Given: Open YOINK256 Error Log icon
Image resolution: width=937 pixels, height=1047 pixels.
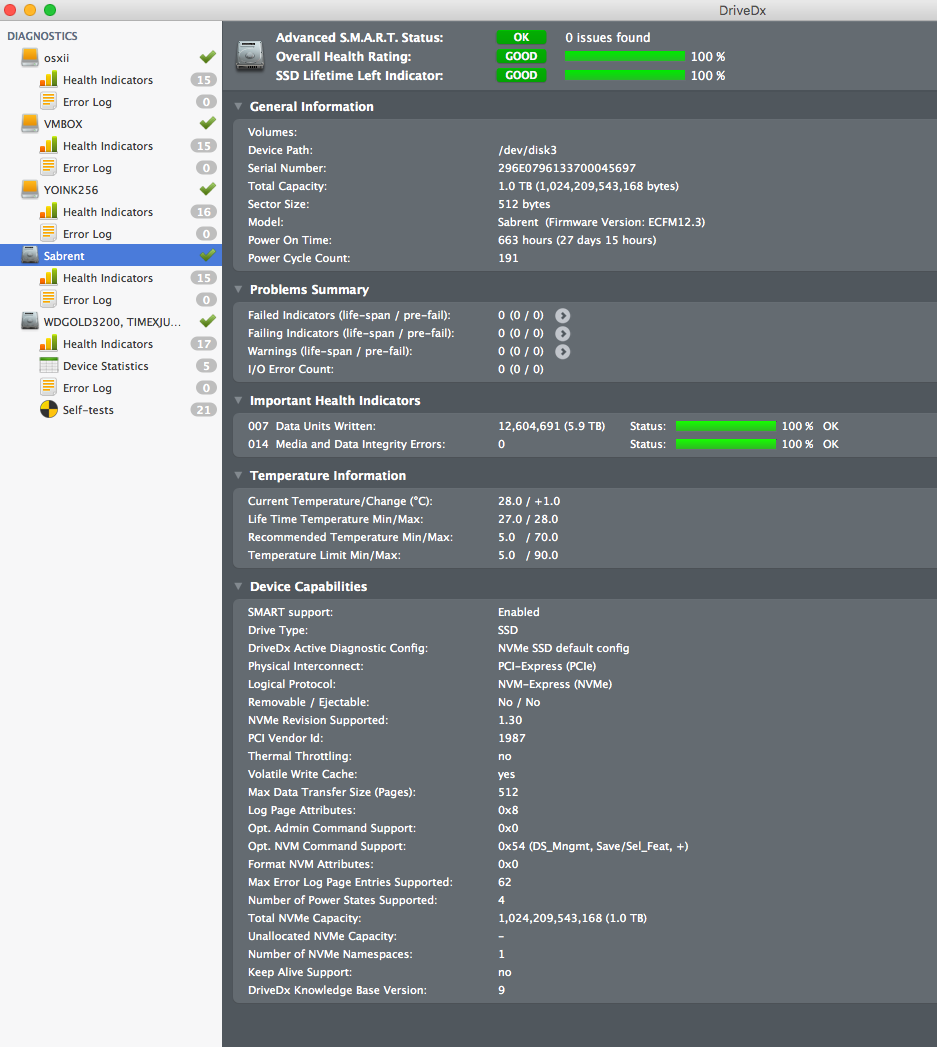Looking at the screenshot, I should coord(48,234).
